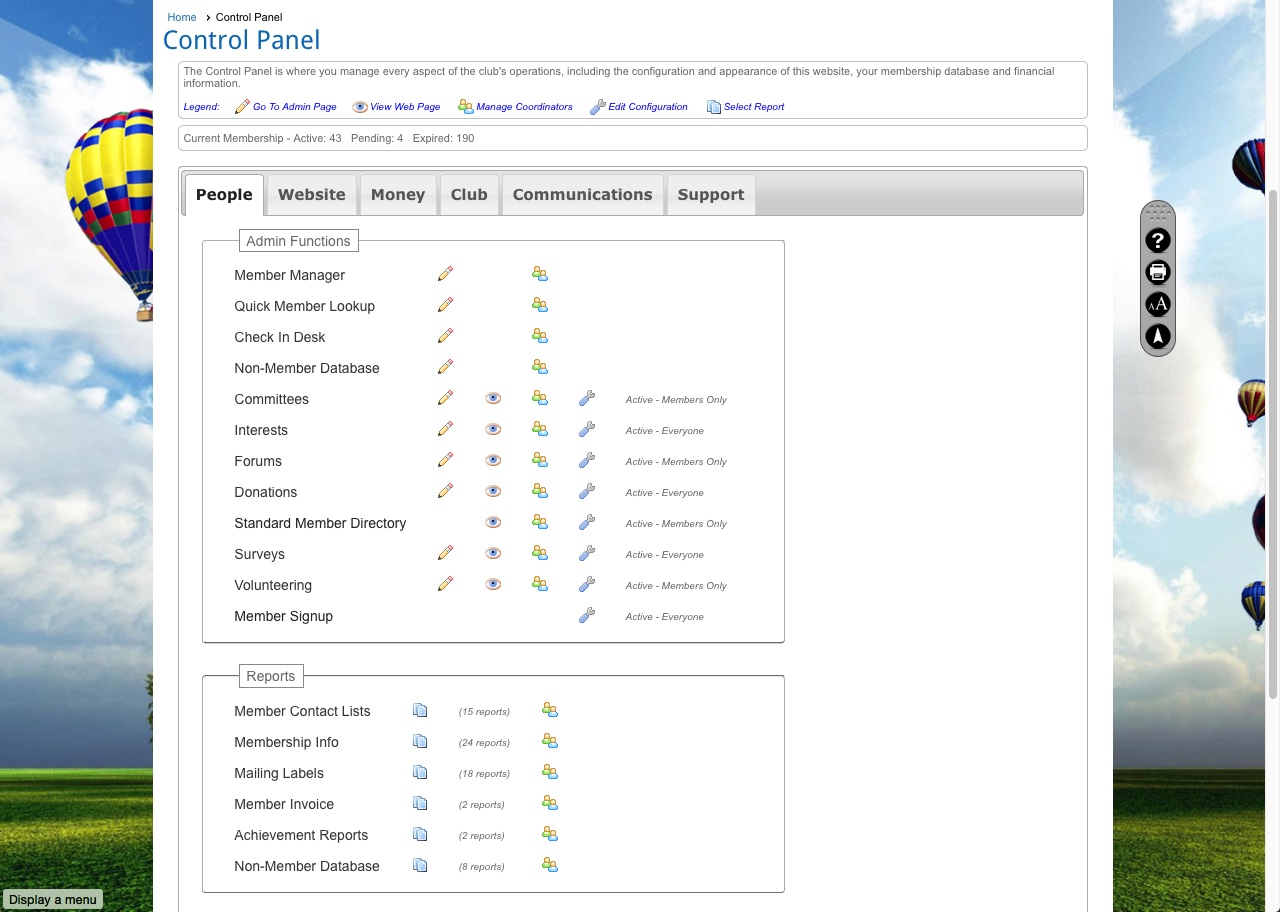View Standard Member Directory web page eye icon
Screen dimensions: 1280x912
coord(493,523)
